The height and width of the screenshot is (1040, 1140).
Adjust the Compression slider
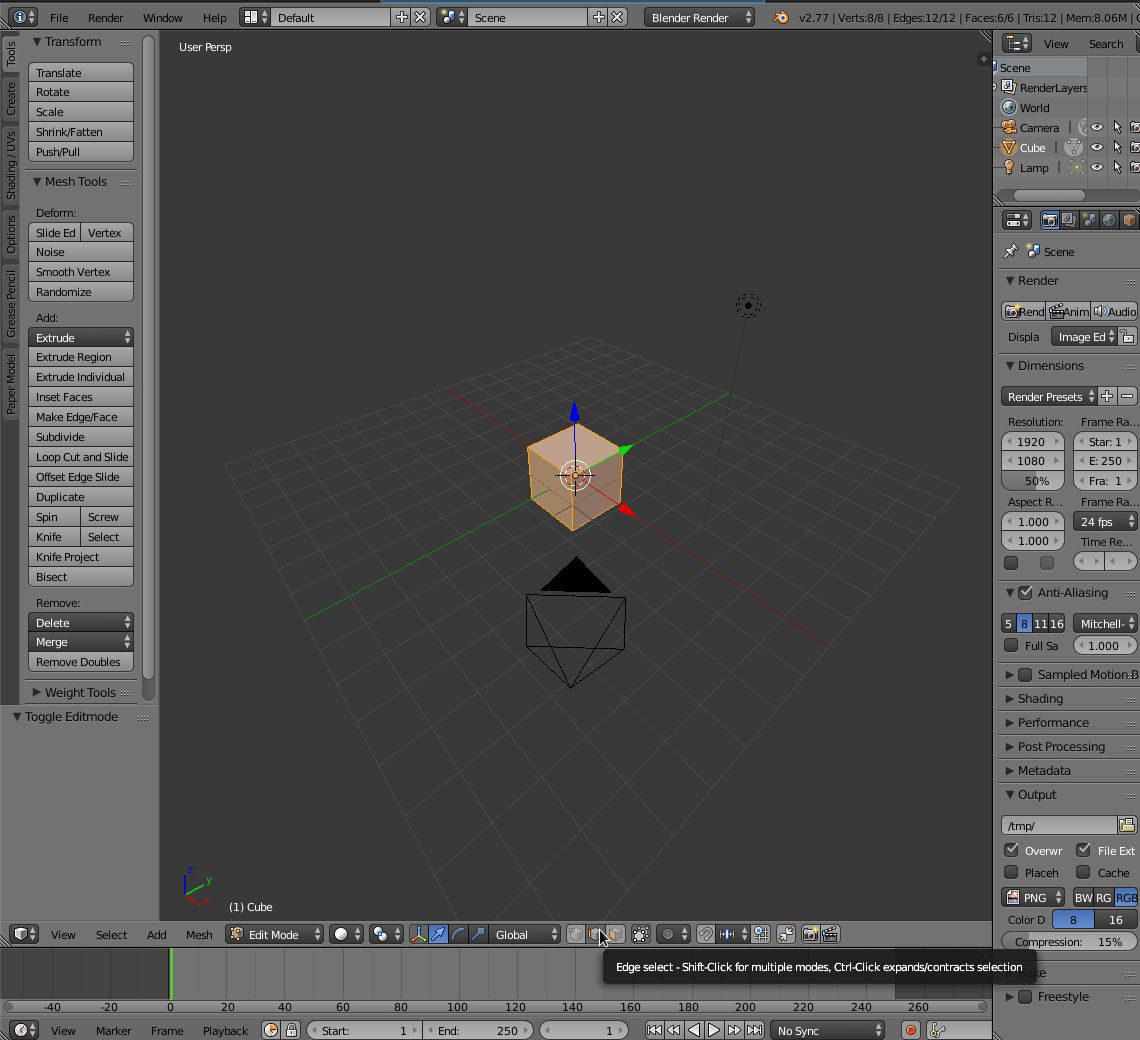point(1067,941)
